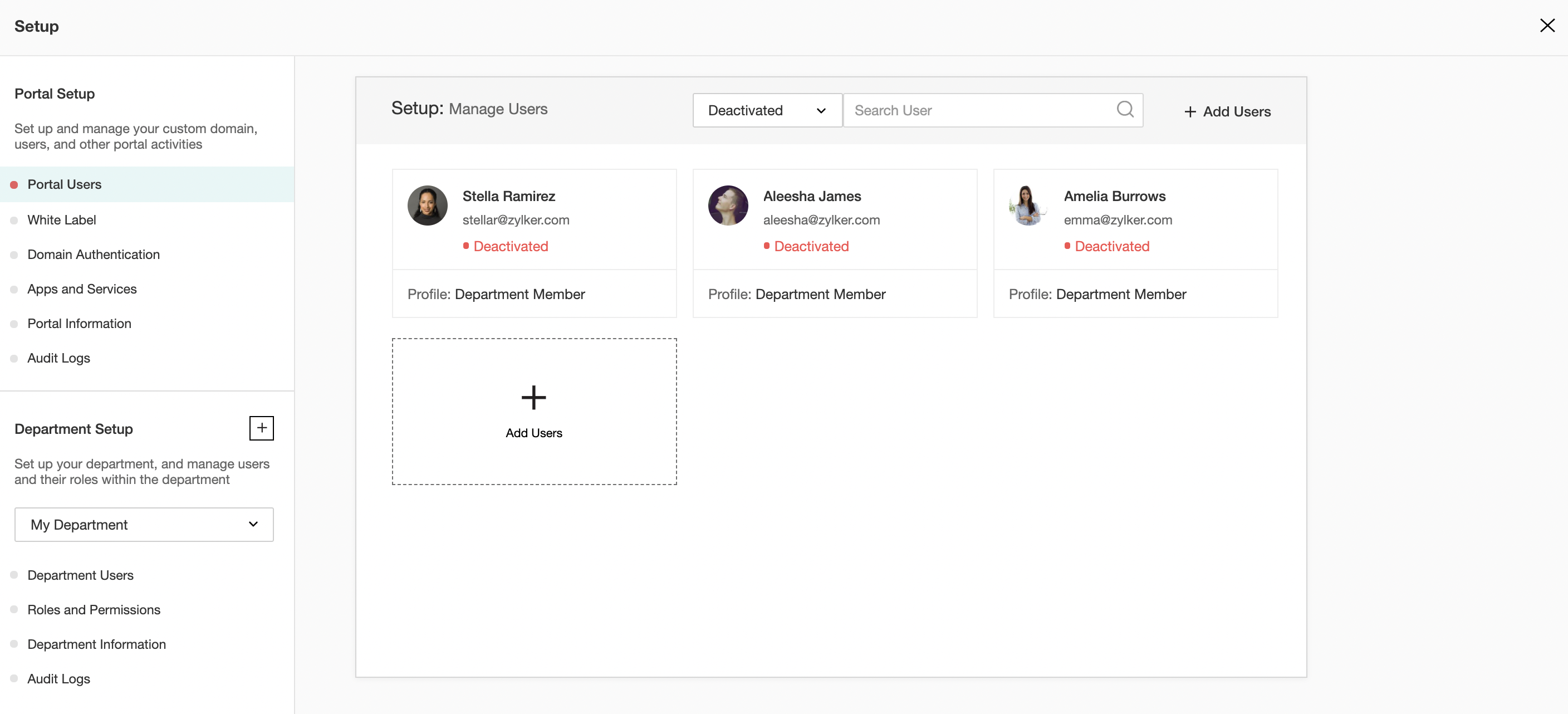Screen dimensions: 1568x714
Task: Select Department Users in sidebar
Action: (x=80, y=575)
